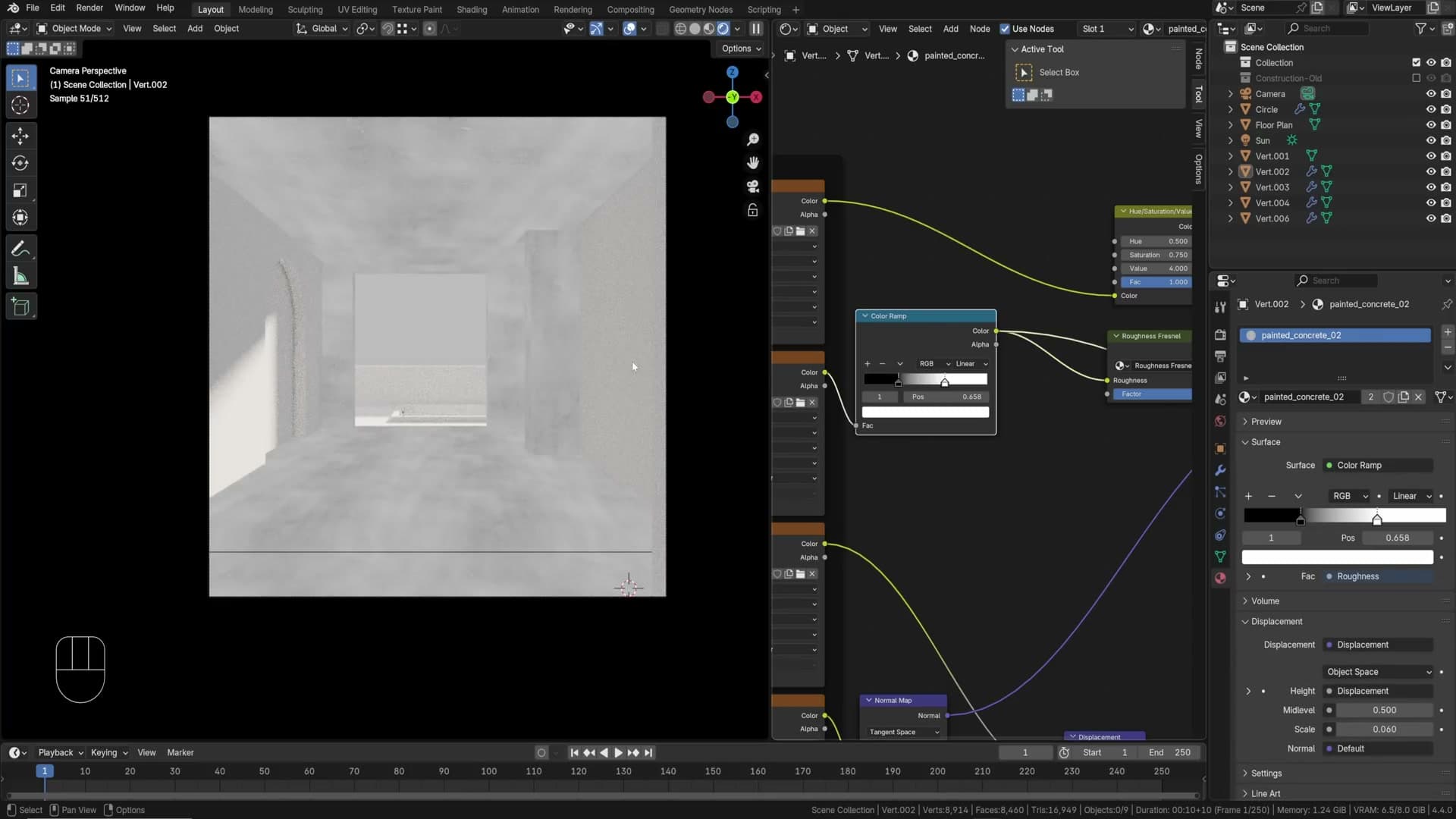Pick the Annotate pencil tool

(x=20, y=249)
